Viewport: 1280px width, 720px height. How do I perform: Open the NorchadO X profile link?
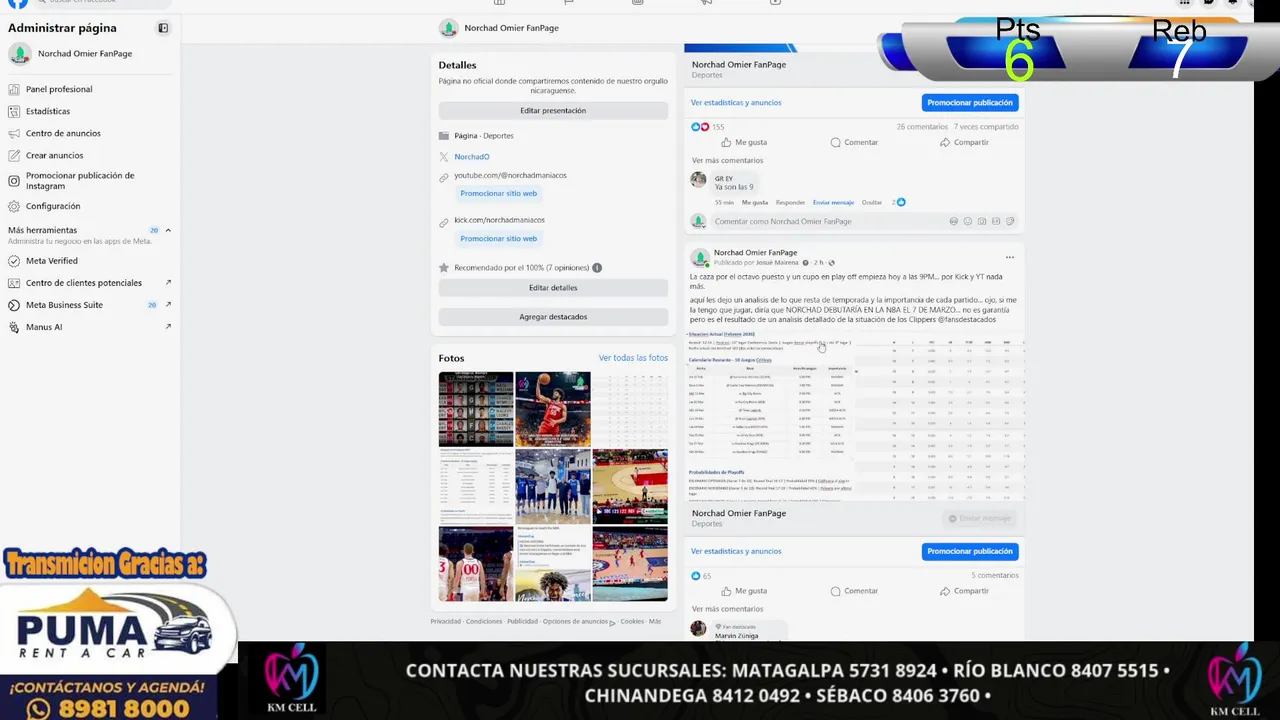(x=472, y=157)
